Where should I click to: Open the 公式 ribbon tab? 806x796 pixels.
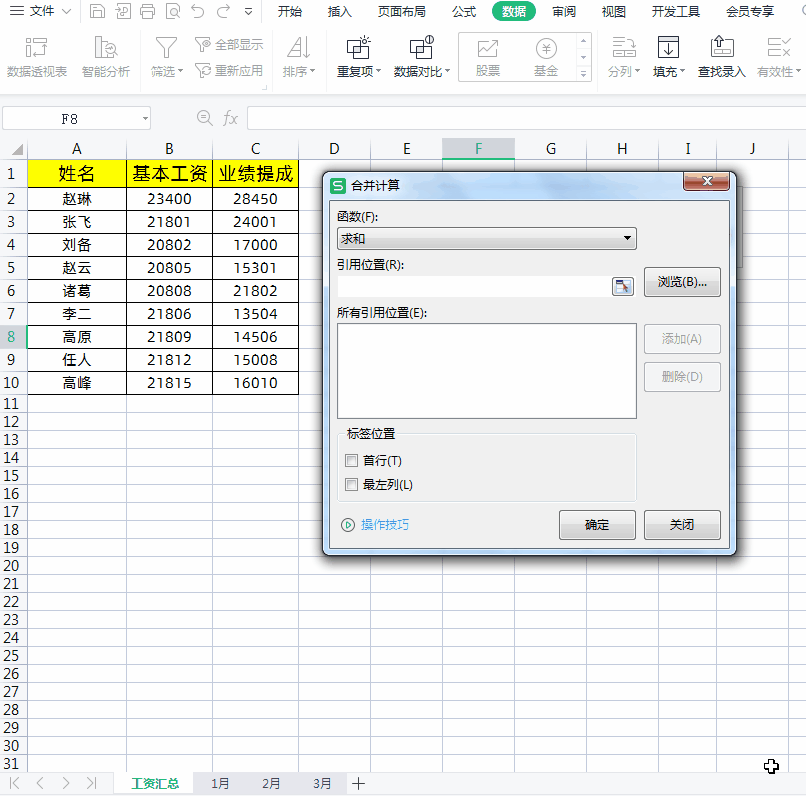tap(464, 11)
